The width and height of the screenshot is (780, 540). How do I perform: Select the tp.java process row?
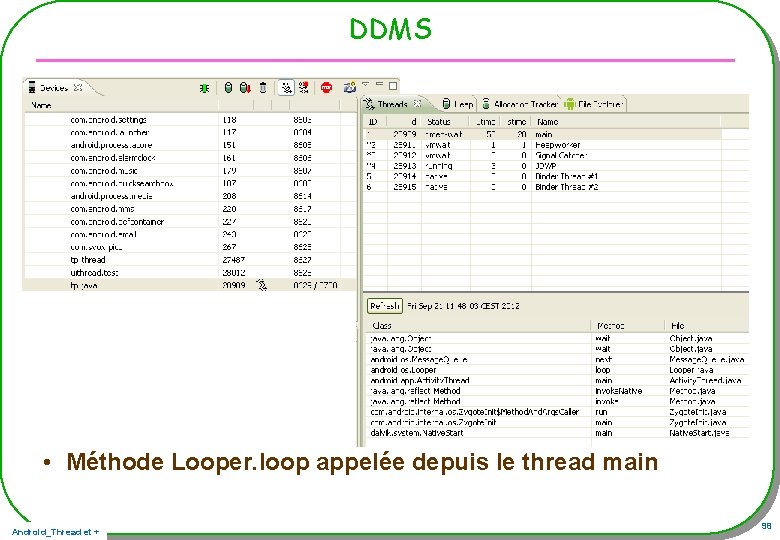tap(190, 285)
